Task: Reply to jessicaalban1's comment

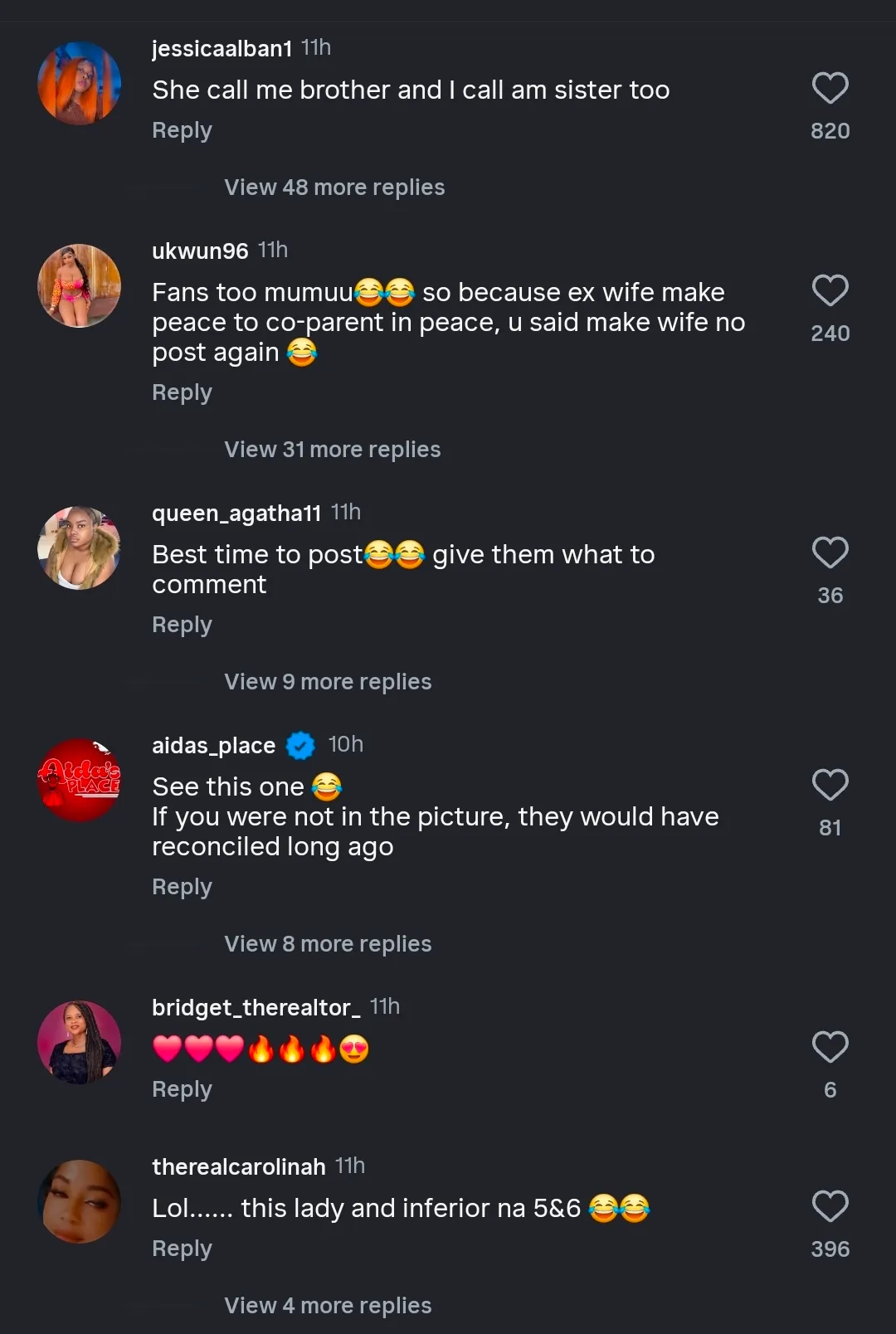Action: point(182,131)
